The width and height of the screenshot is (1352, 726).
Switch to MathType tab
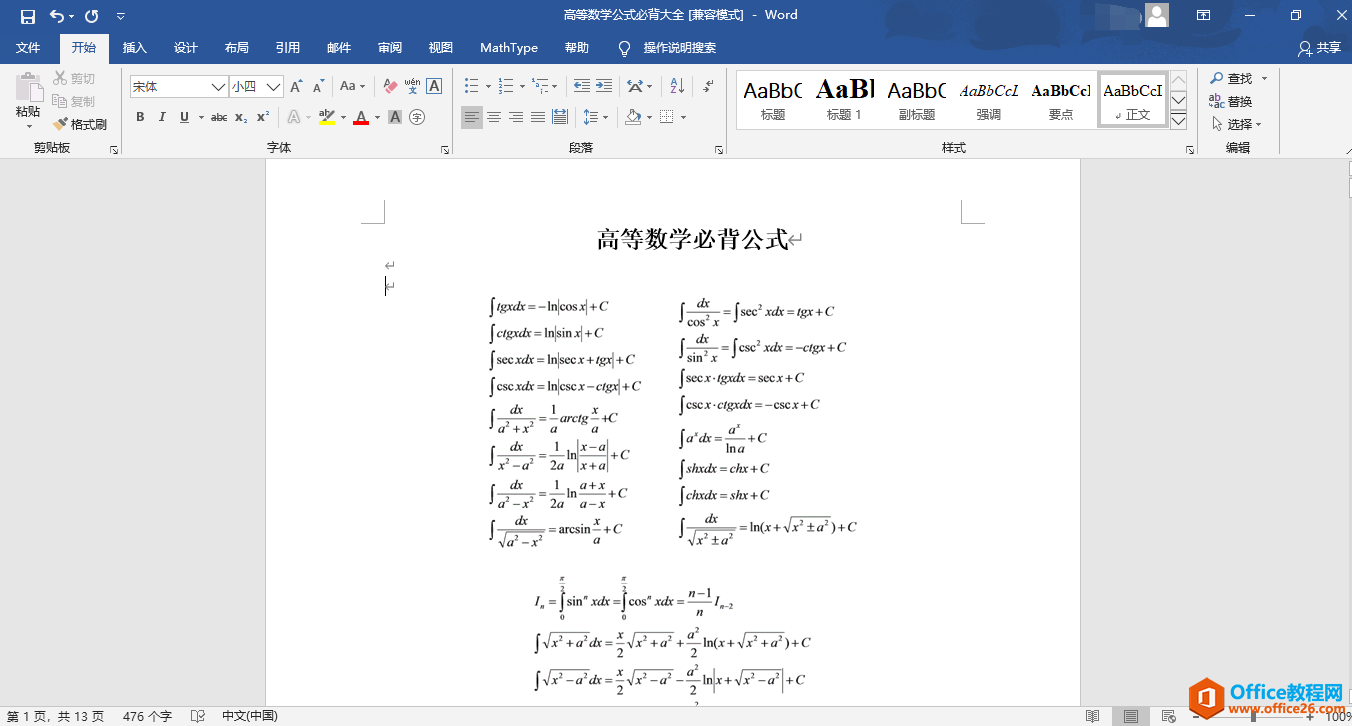[509, 48]
